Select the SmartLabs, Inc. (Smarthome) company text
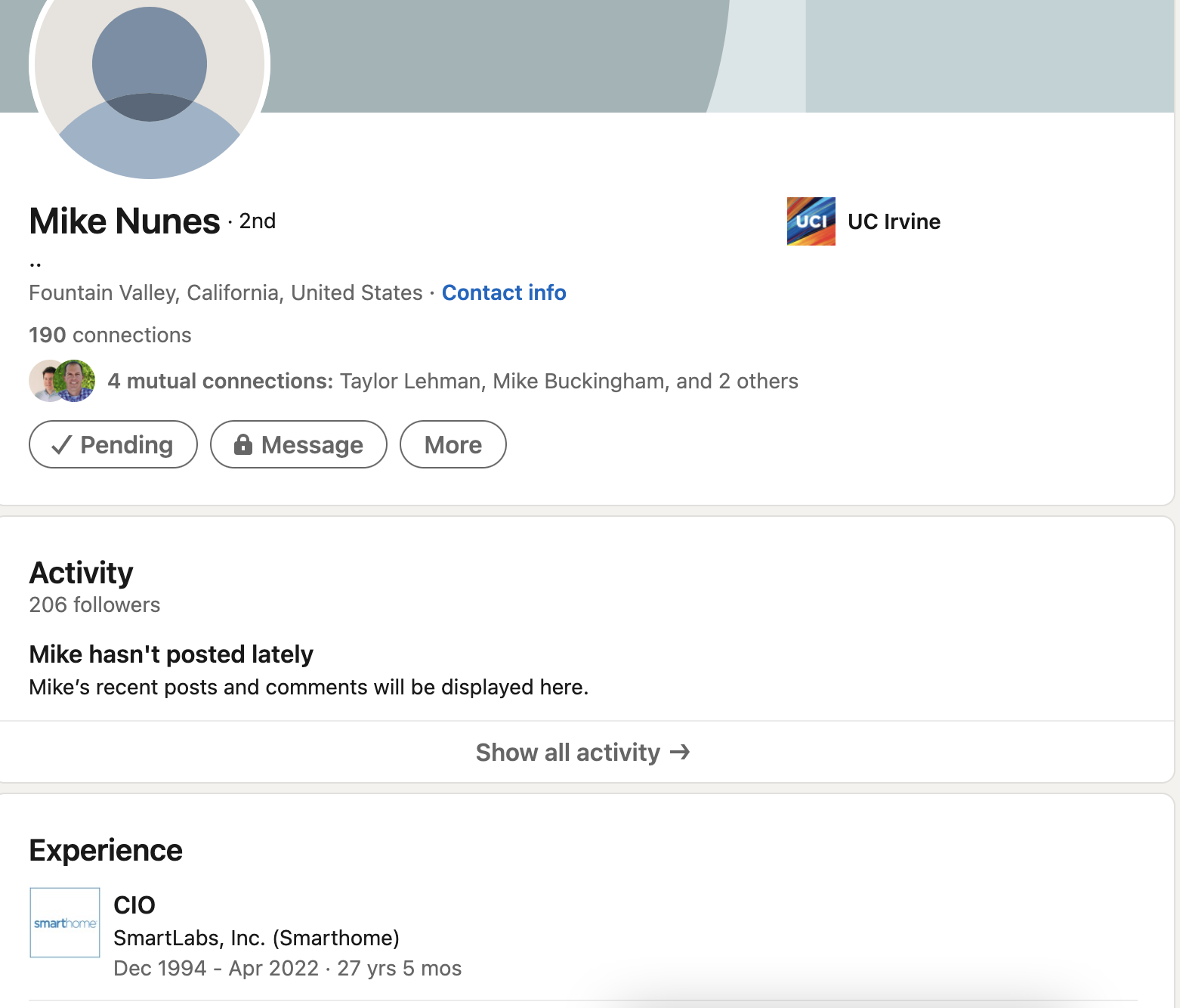1180x1008 pixels. (x=256, y=938)
